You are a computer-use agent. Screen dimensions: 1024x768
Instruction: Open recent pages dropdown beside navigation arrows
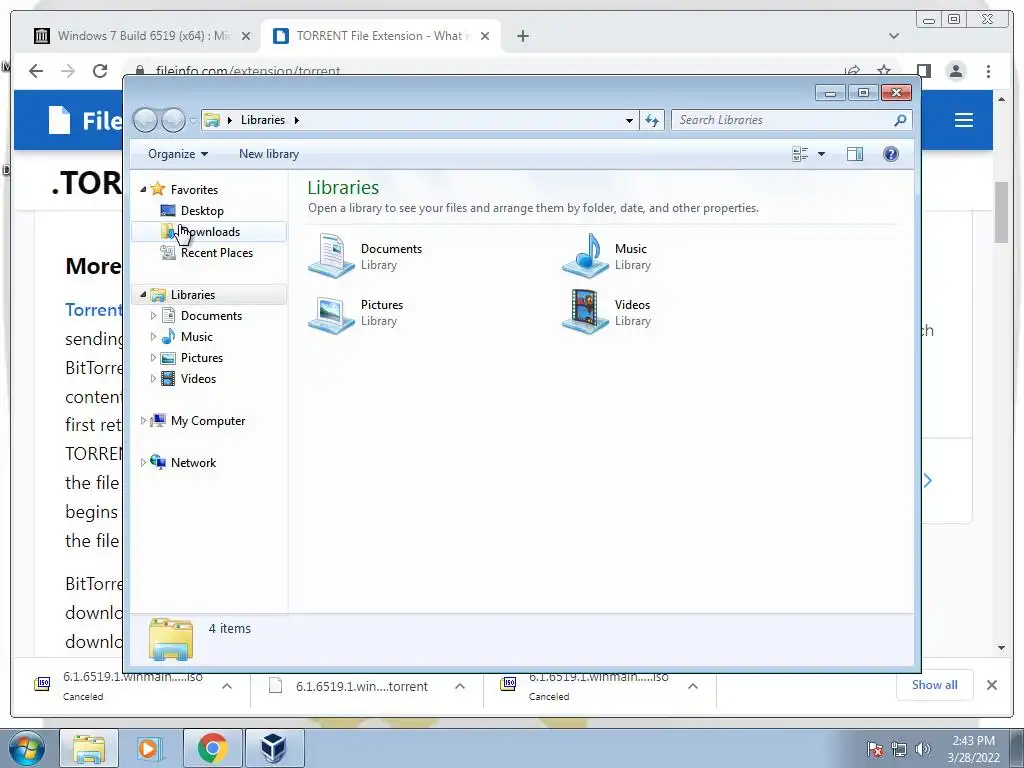(x=193, y=121)
